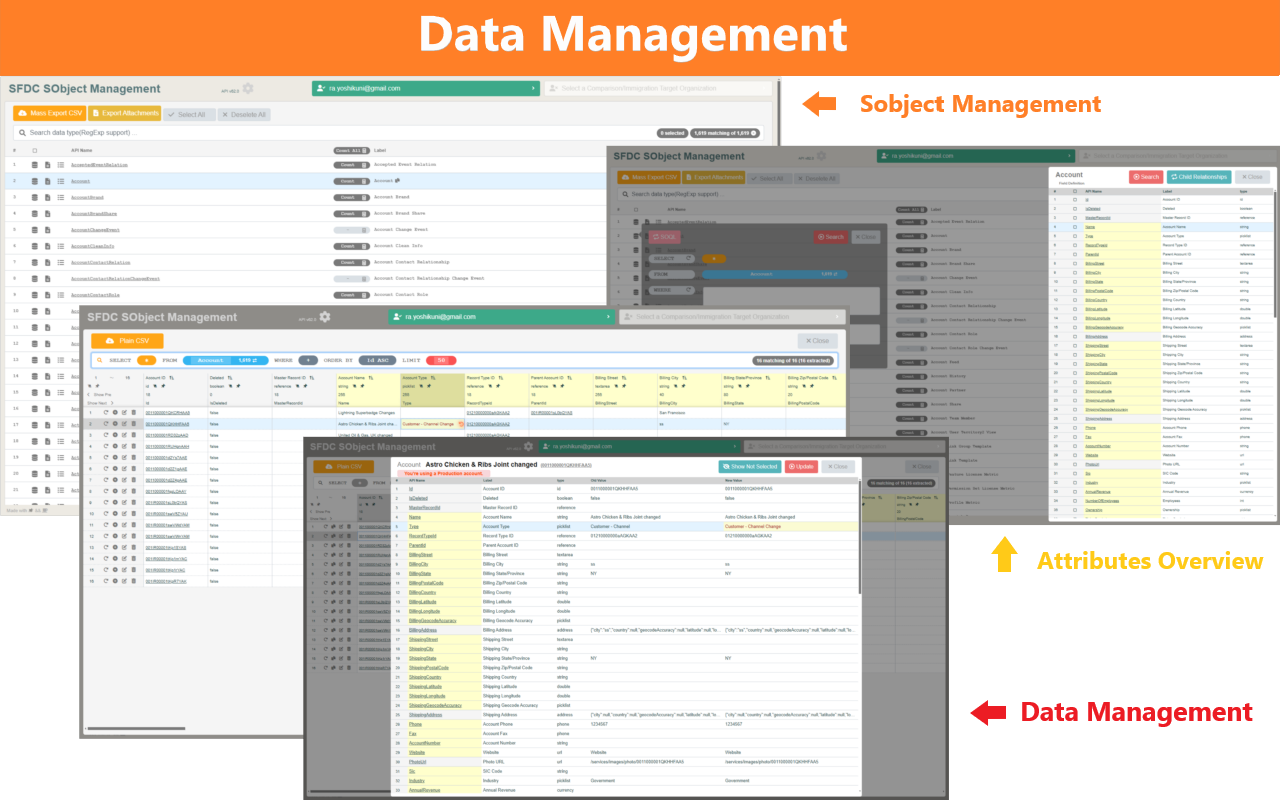
Task: Click the edit pencil icon on the first record row
Action: click(123, 411)
